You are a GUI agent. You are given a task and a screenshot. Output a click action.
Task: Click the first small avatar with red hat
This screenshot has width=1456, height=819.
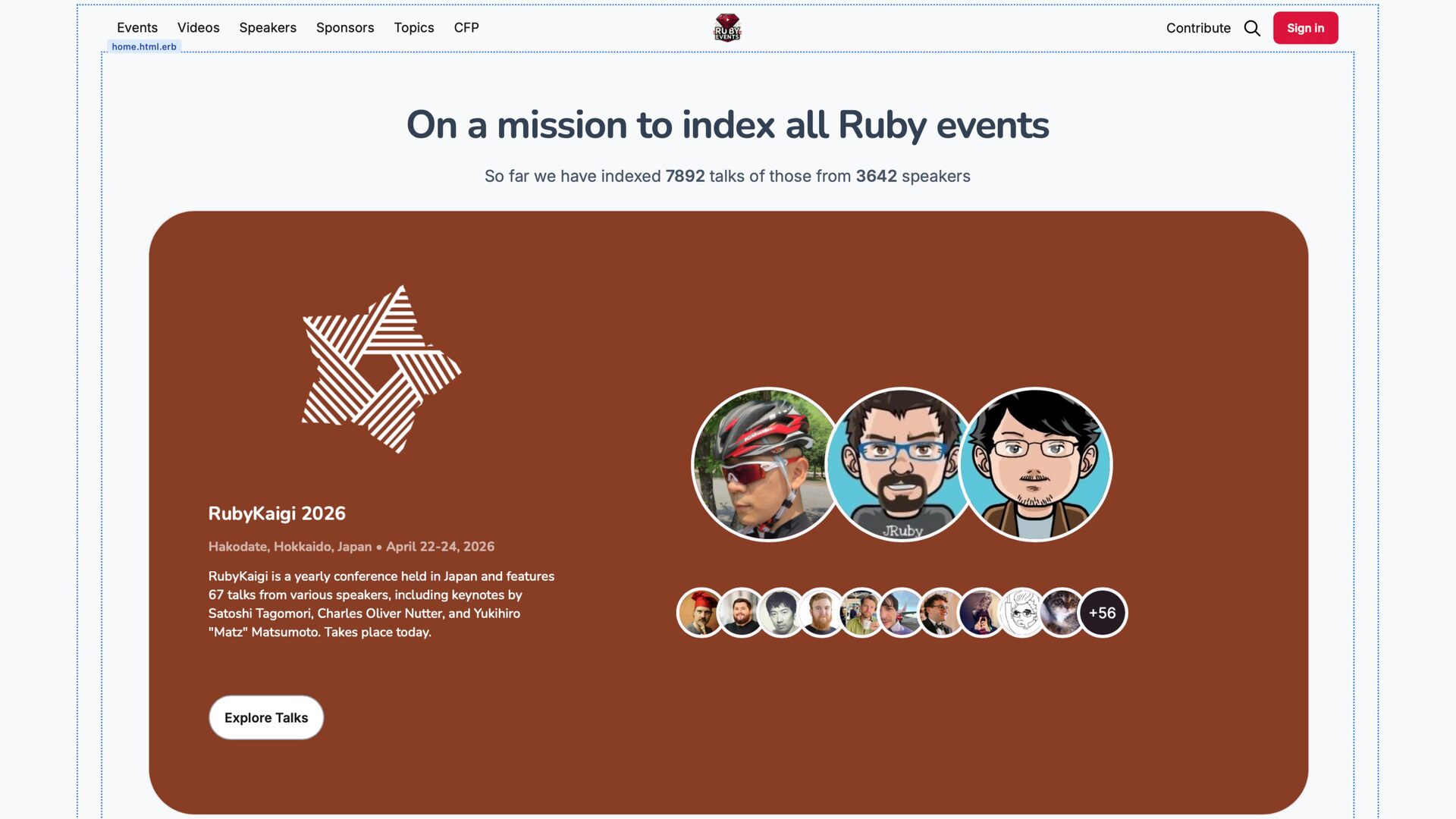(699, 613)
